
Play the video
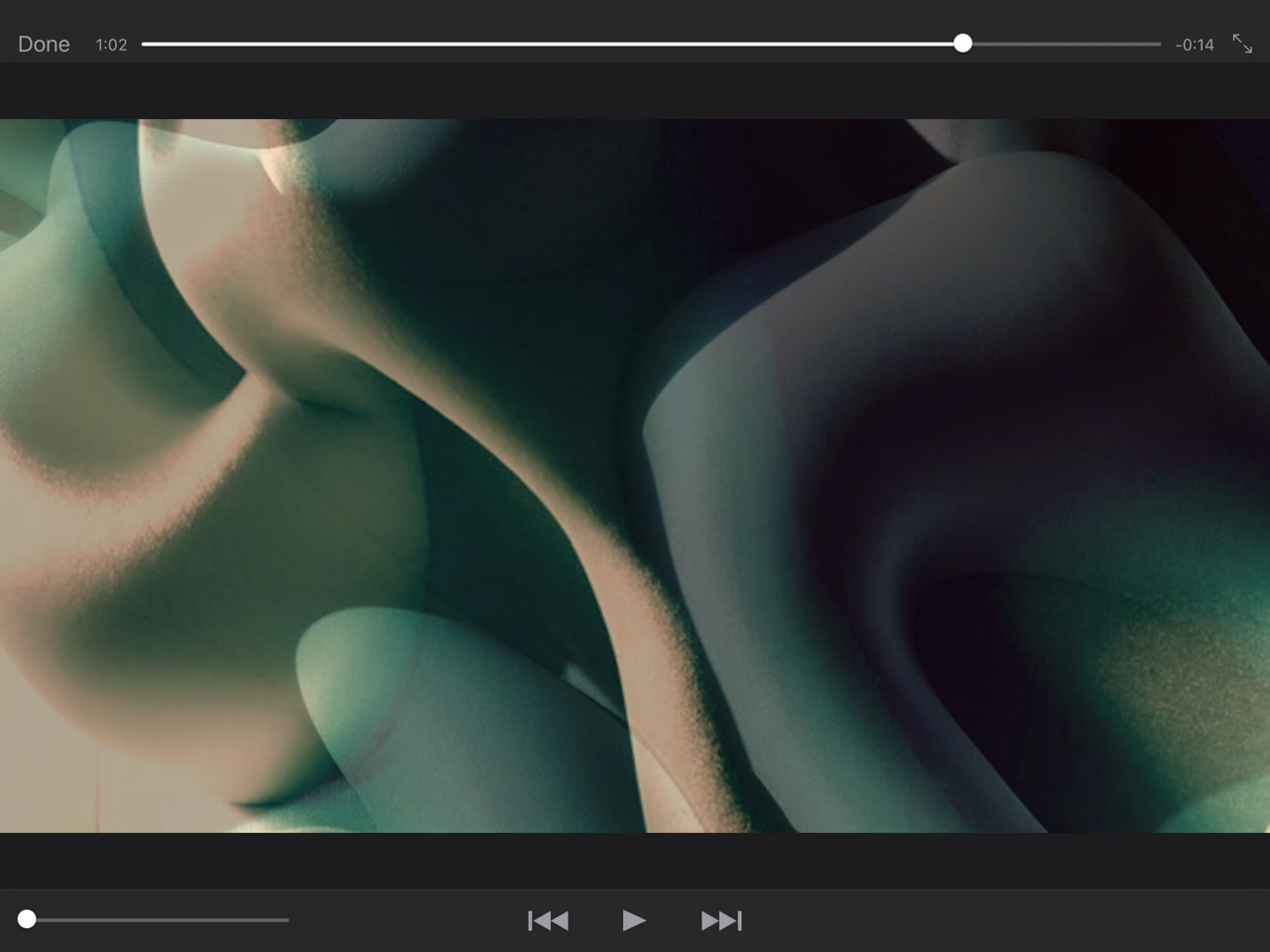(634, 920)
